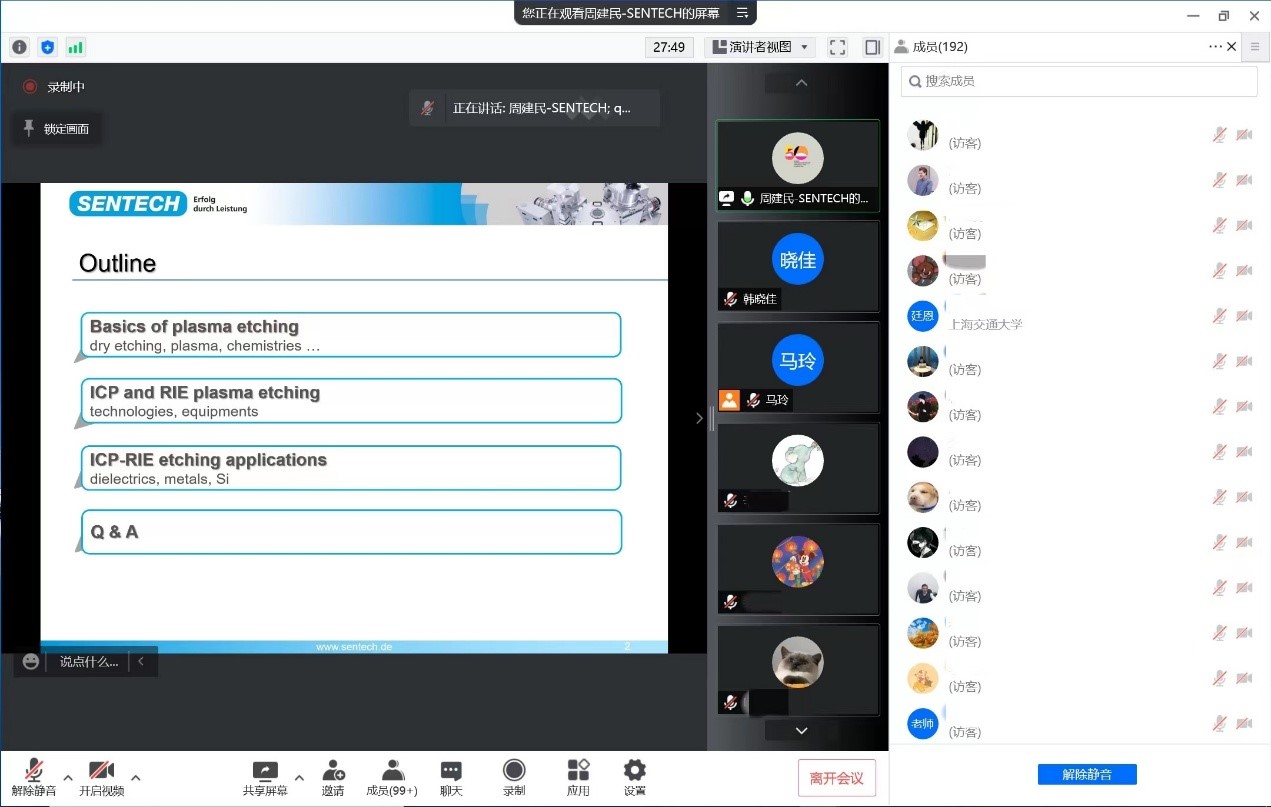This screenshot has height=807, width=1271.
Task: Toggle the Record button
Action: pyautogui.click(x=514, y=777)
